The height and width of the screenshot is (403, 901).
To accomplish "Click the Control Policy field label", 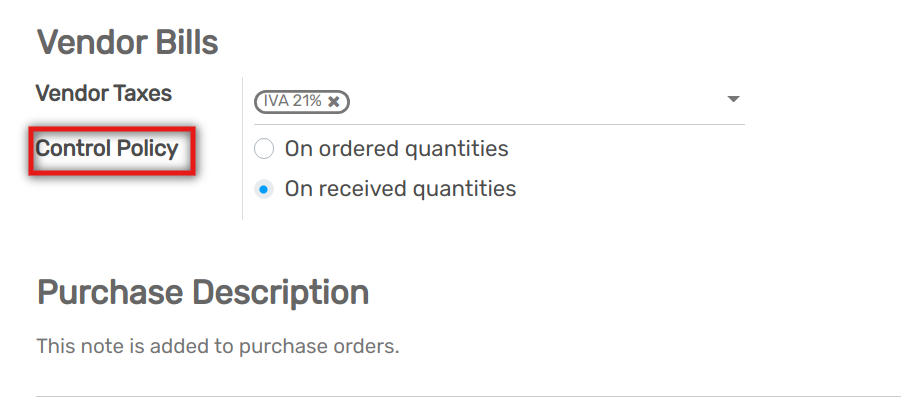I will click(x=107, y=149).
